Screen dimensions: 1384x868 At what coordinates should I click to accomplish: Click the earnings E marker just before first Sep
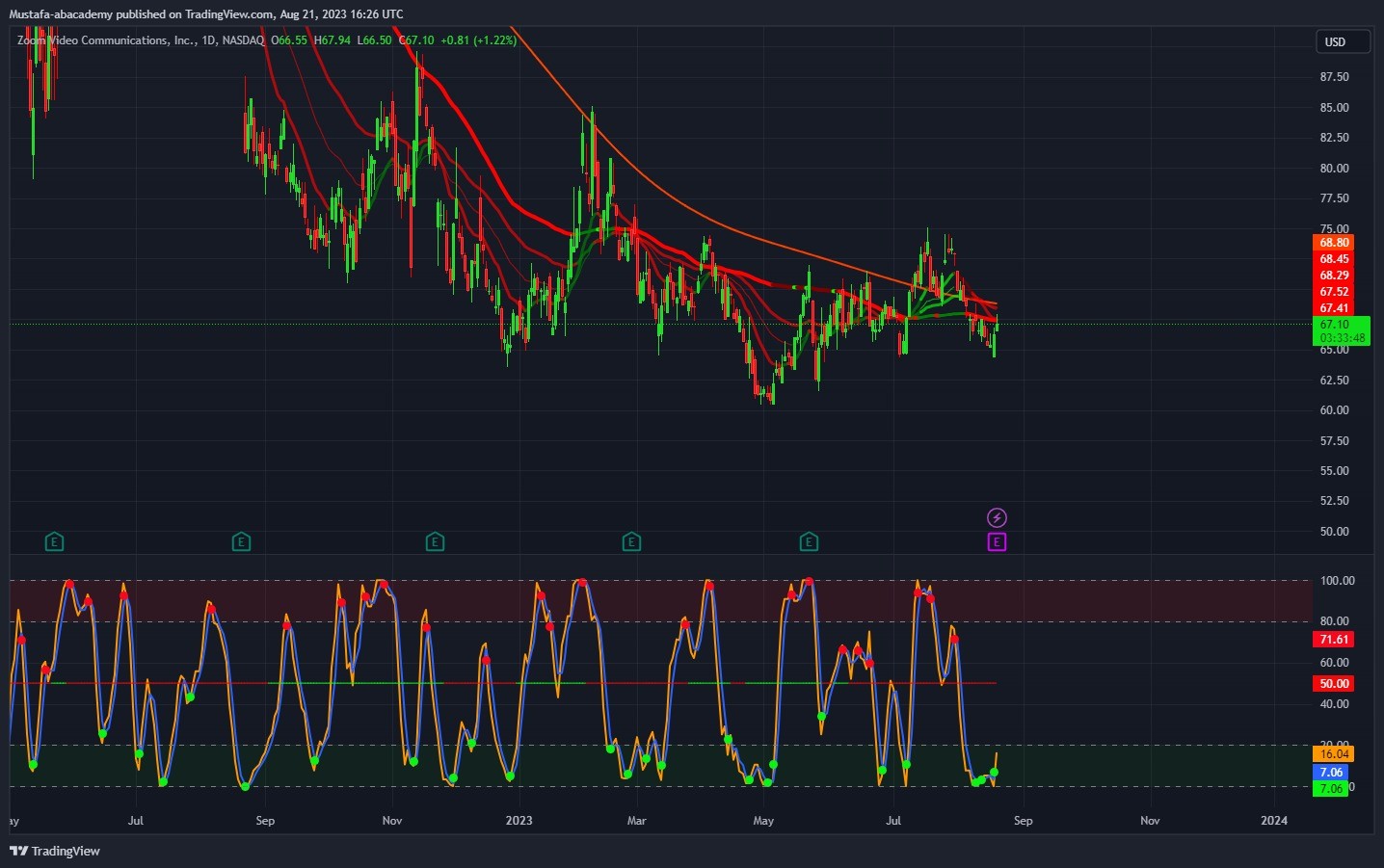[x=241, y=542]
